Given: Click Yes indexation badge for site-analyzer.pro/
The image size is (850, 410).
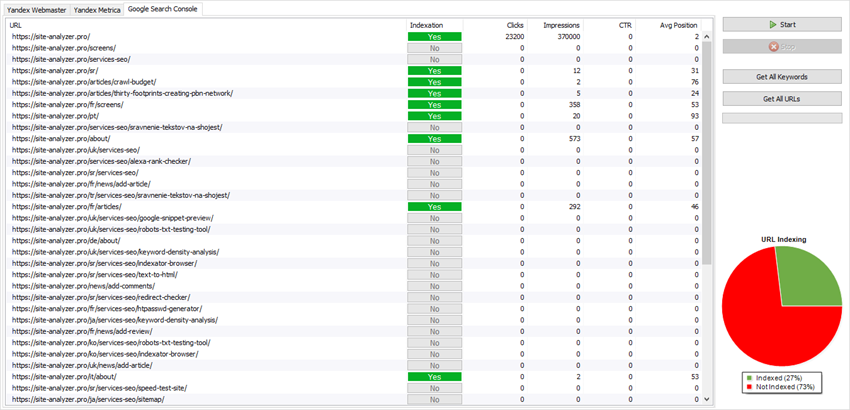Looking at the screenshot, I should pos(435,37).
